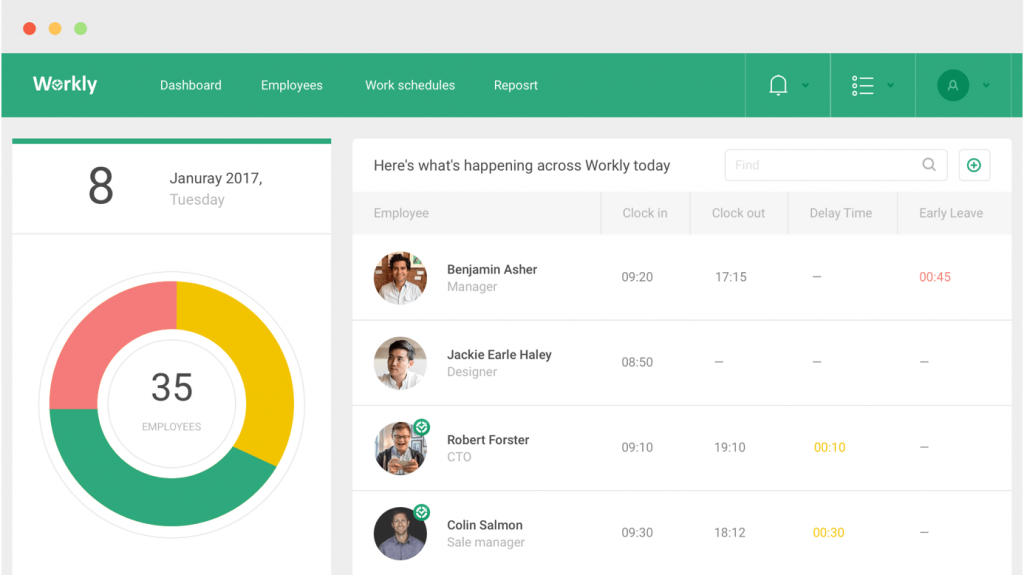Open the list menu icon
Screen dimensions: 1024x575
(863, 86)
